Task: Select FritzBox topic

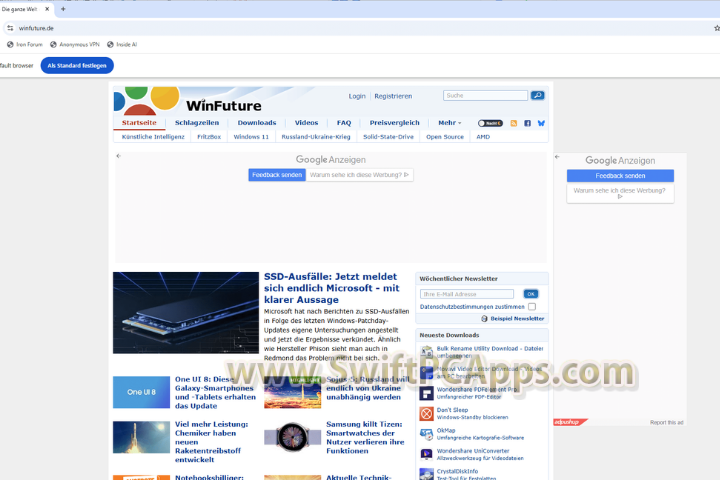Action: pyautogui.click(x=209, y=137)
